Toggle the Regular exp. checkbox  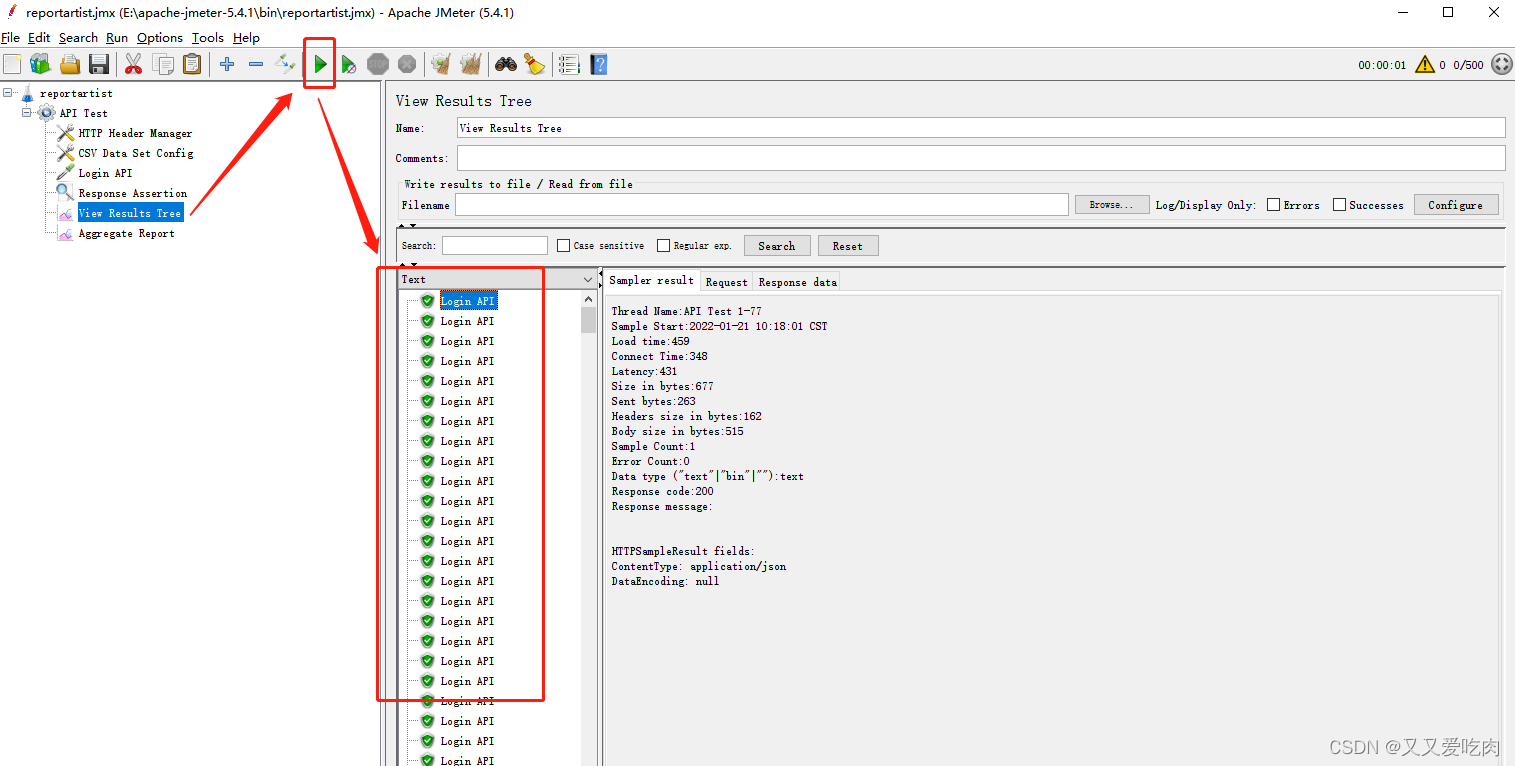click(664, 245)
